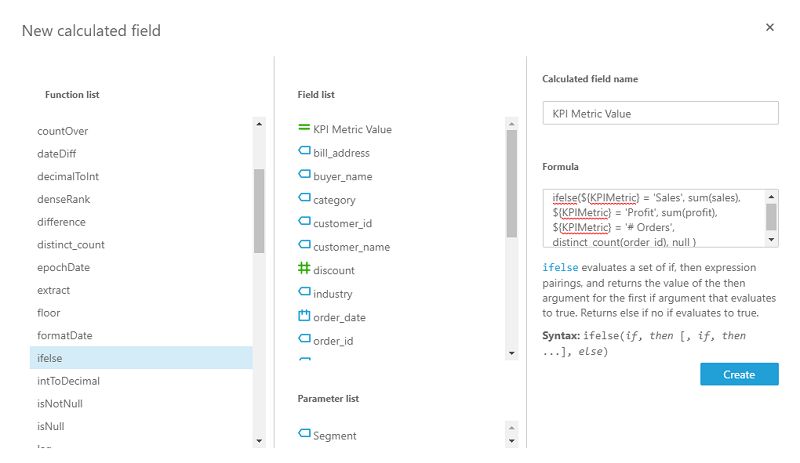Select the category field in list

[334, 200]
